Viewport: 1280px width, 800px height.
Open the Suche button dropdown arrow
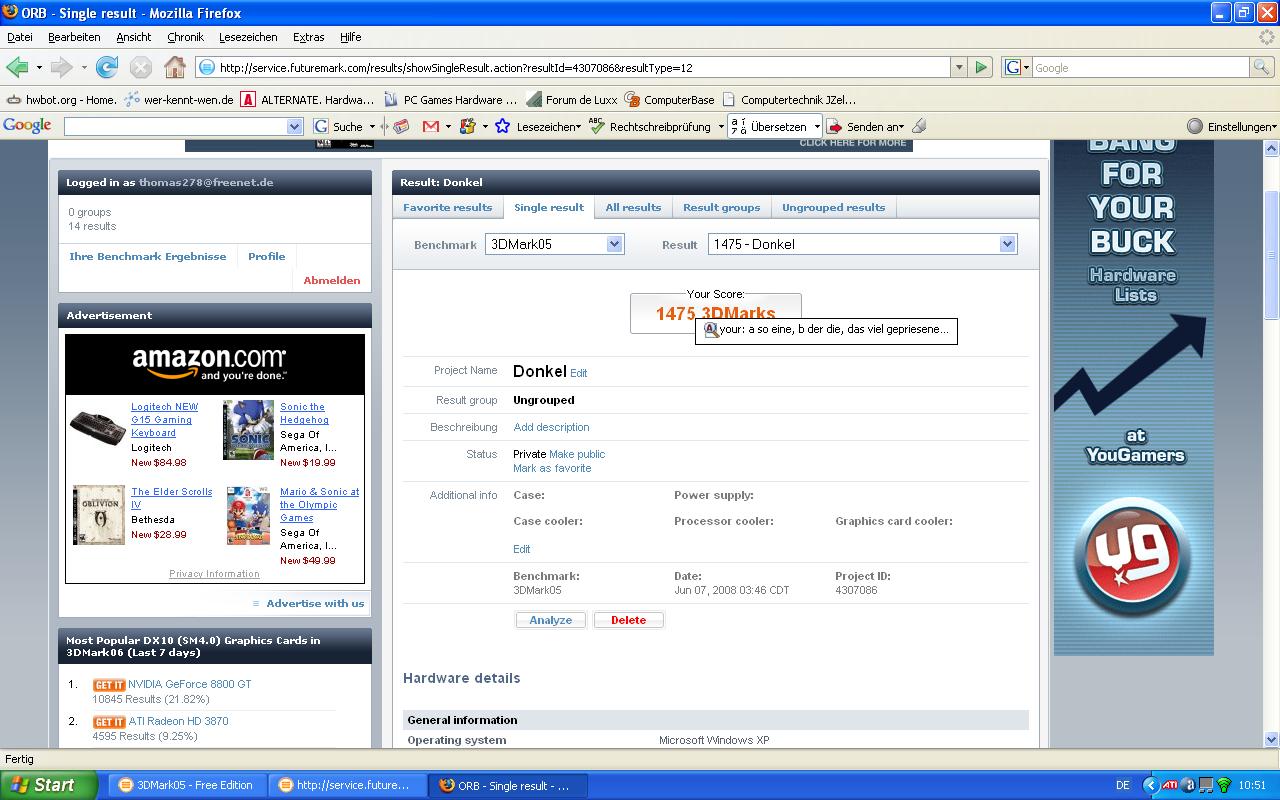[372, 126]
